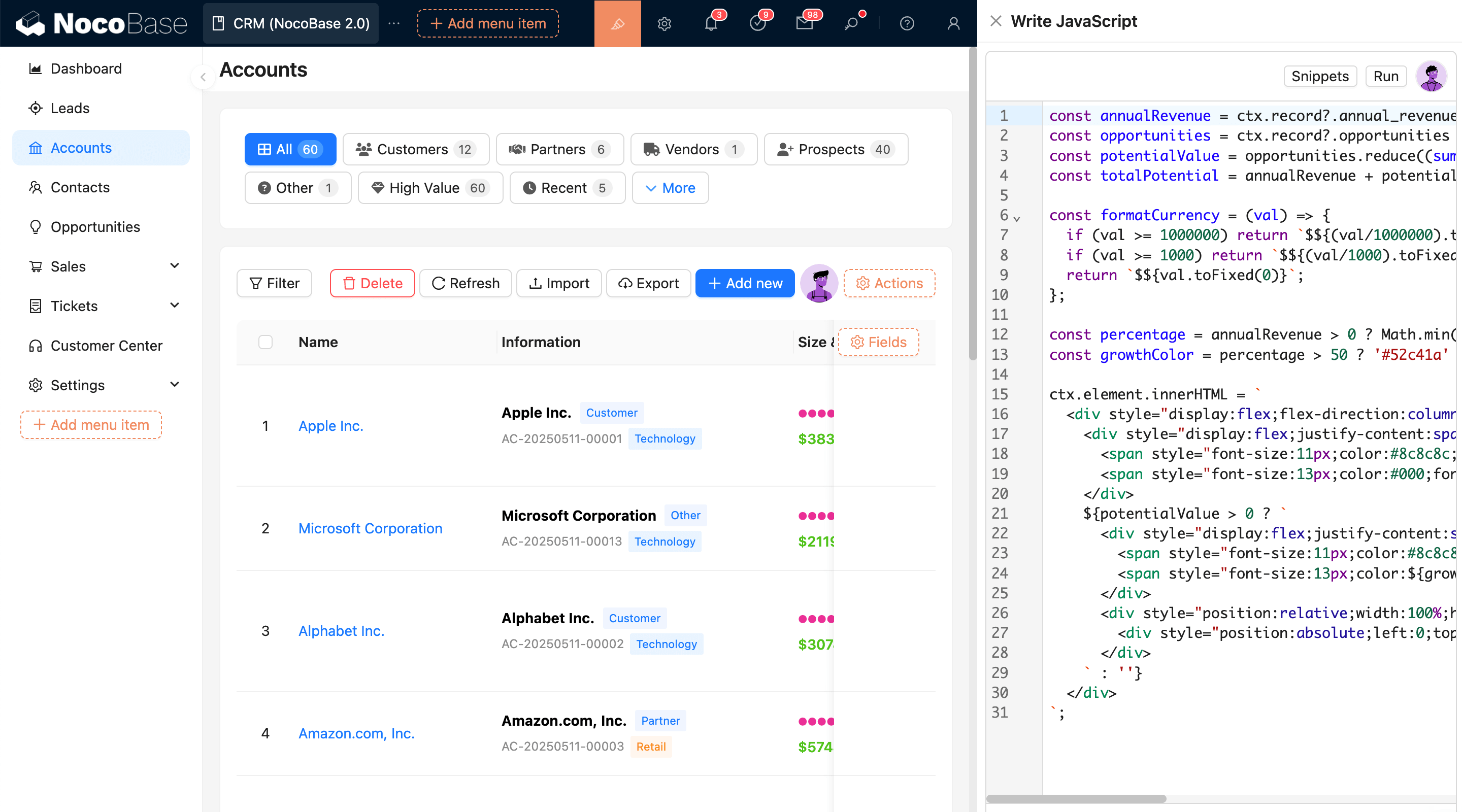Click the editor horizontal scrollbar
Screen dimensions: 1462x812
1076,798
